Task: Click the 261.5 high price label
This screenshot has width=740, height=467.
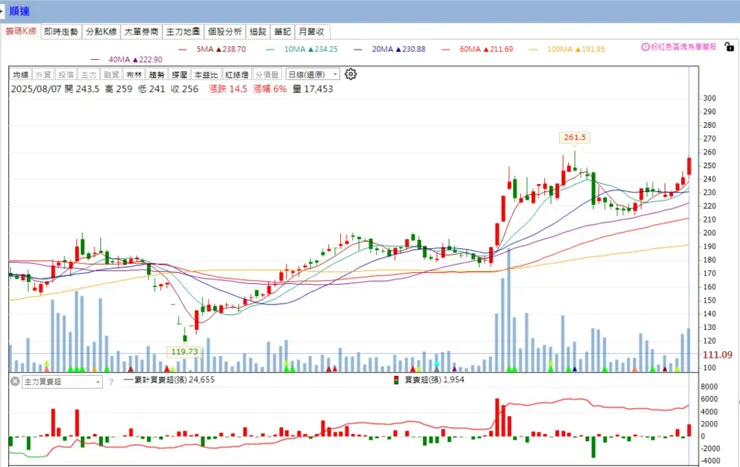Action: coord(574,137)
